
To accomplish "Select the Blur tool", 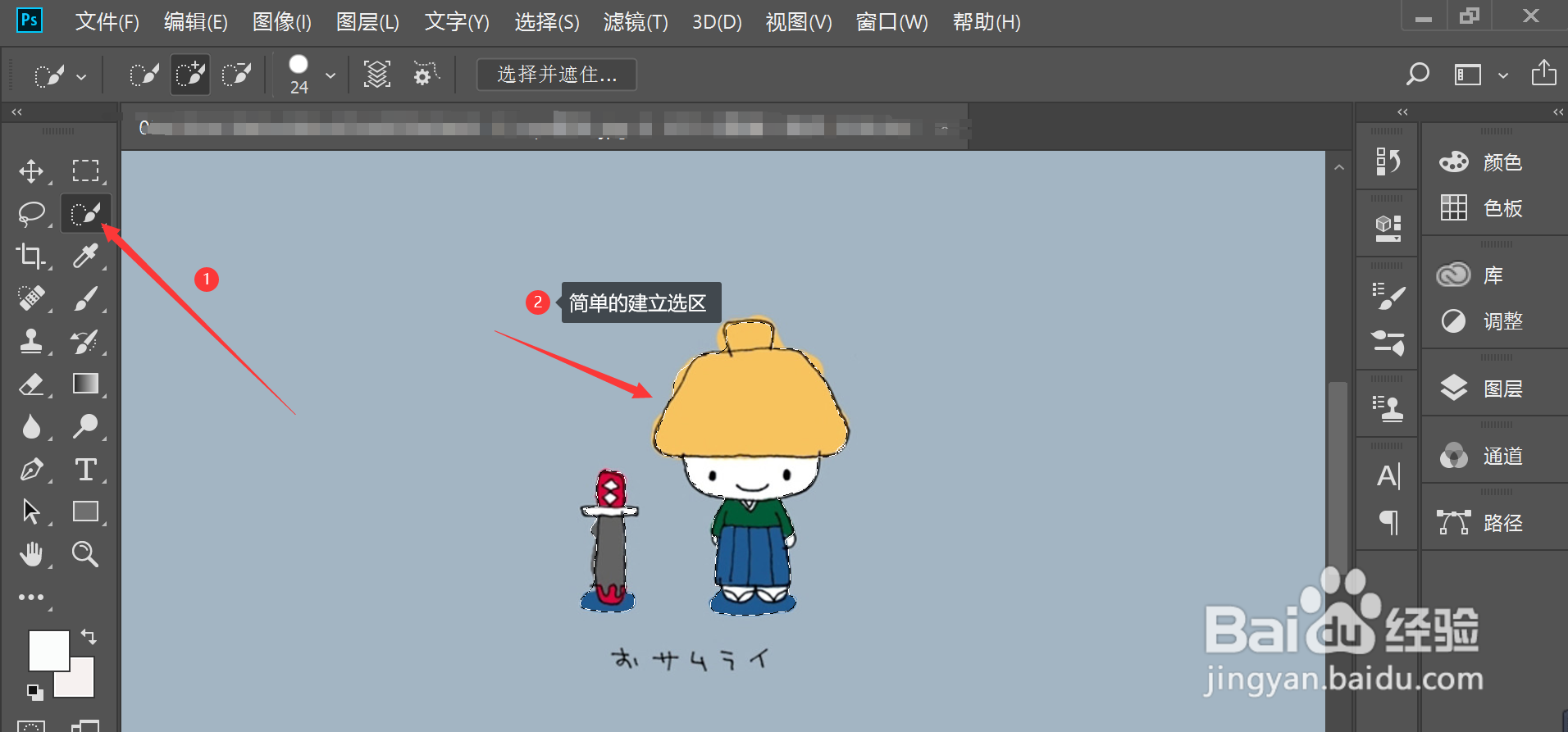I will click(31, 426).
